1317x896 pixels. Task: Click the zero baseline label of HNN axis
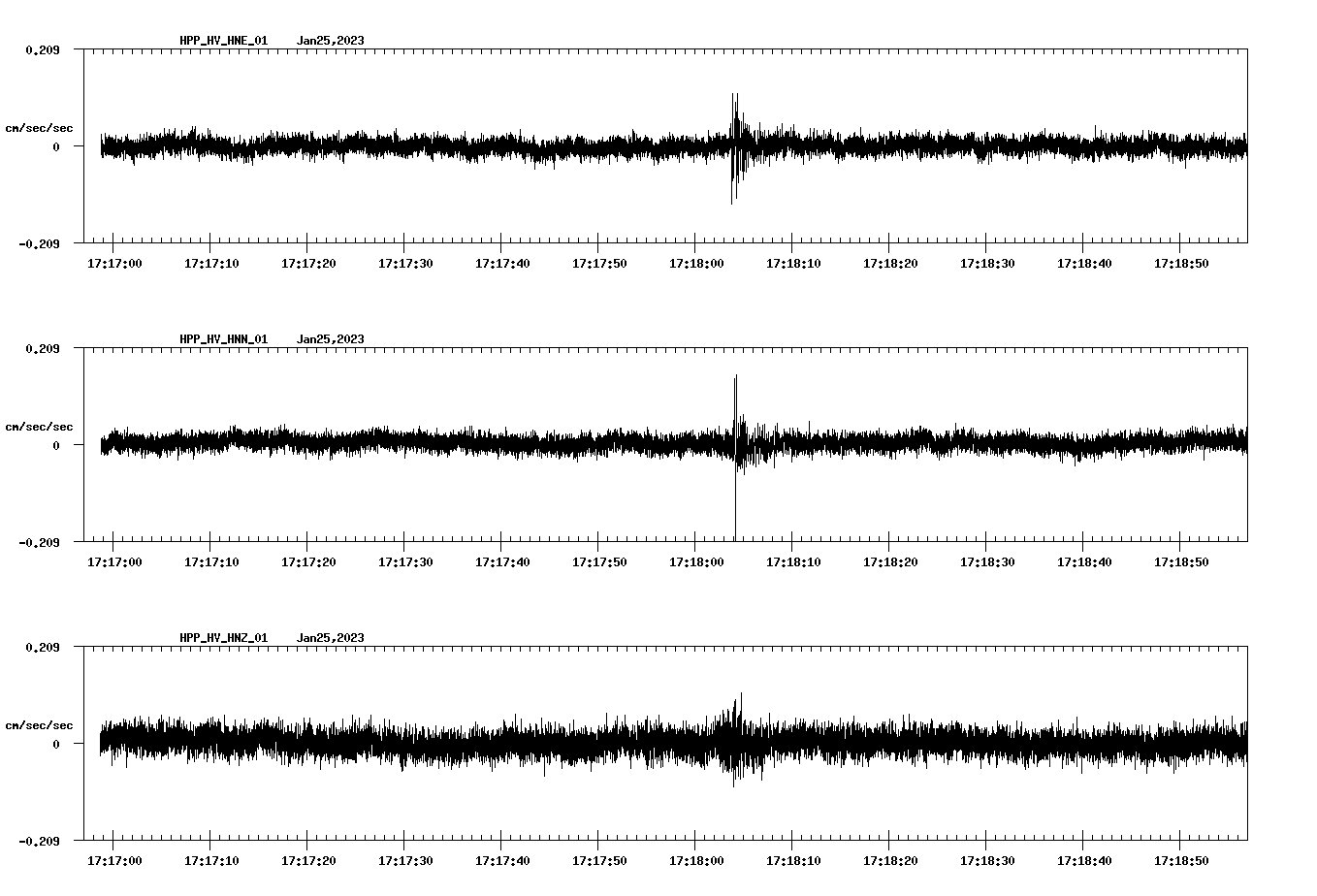[56, 445]
